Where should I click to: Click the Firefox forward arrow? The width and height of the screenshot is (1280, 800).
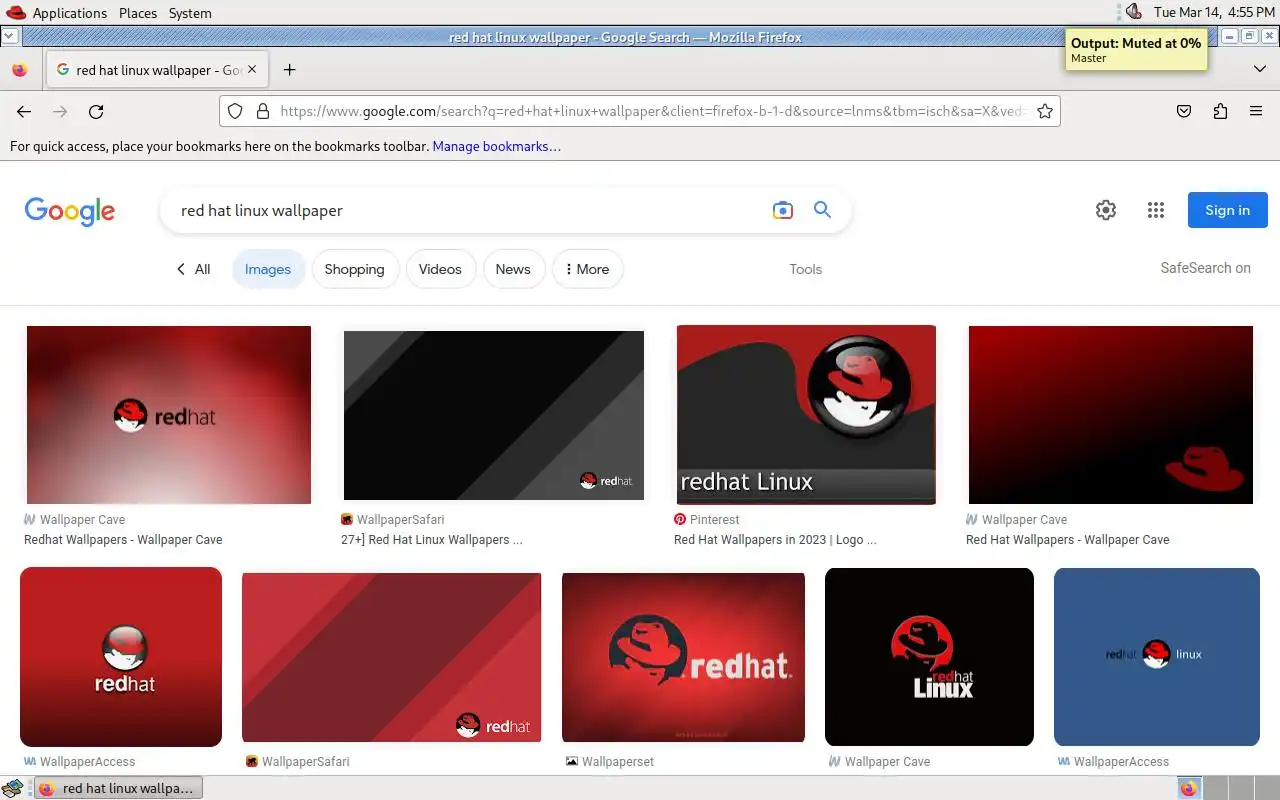point(60,112)
